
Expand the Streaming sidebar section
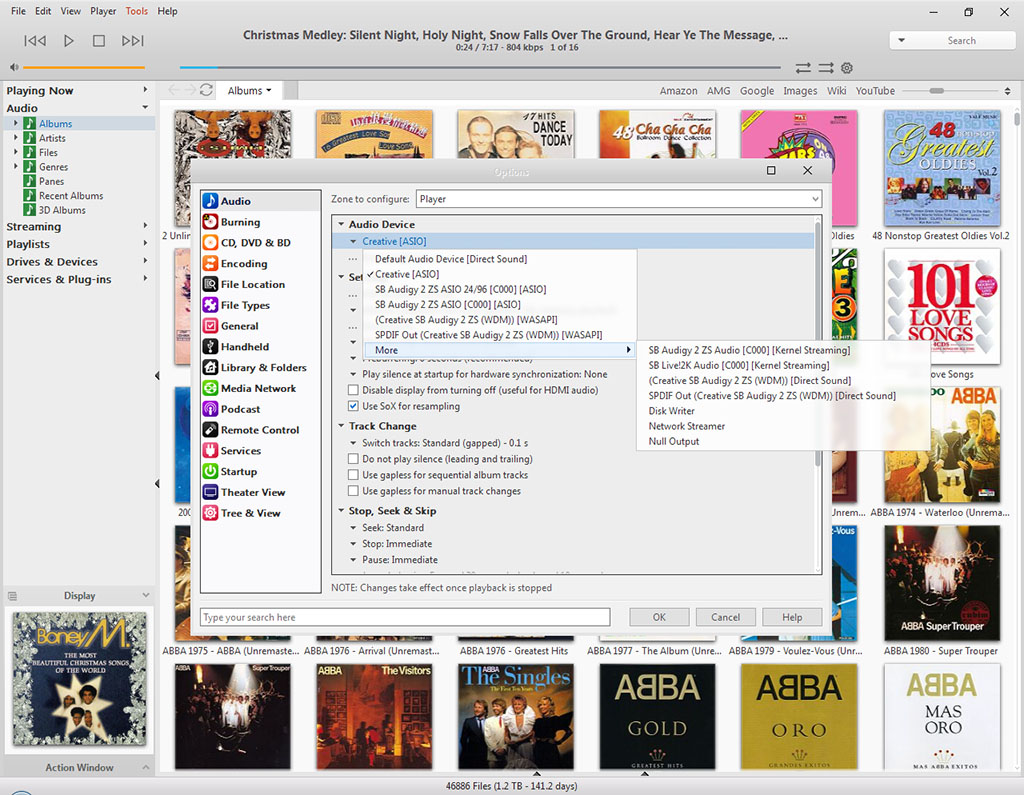coord(145,226)
